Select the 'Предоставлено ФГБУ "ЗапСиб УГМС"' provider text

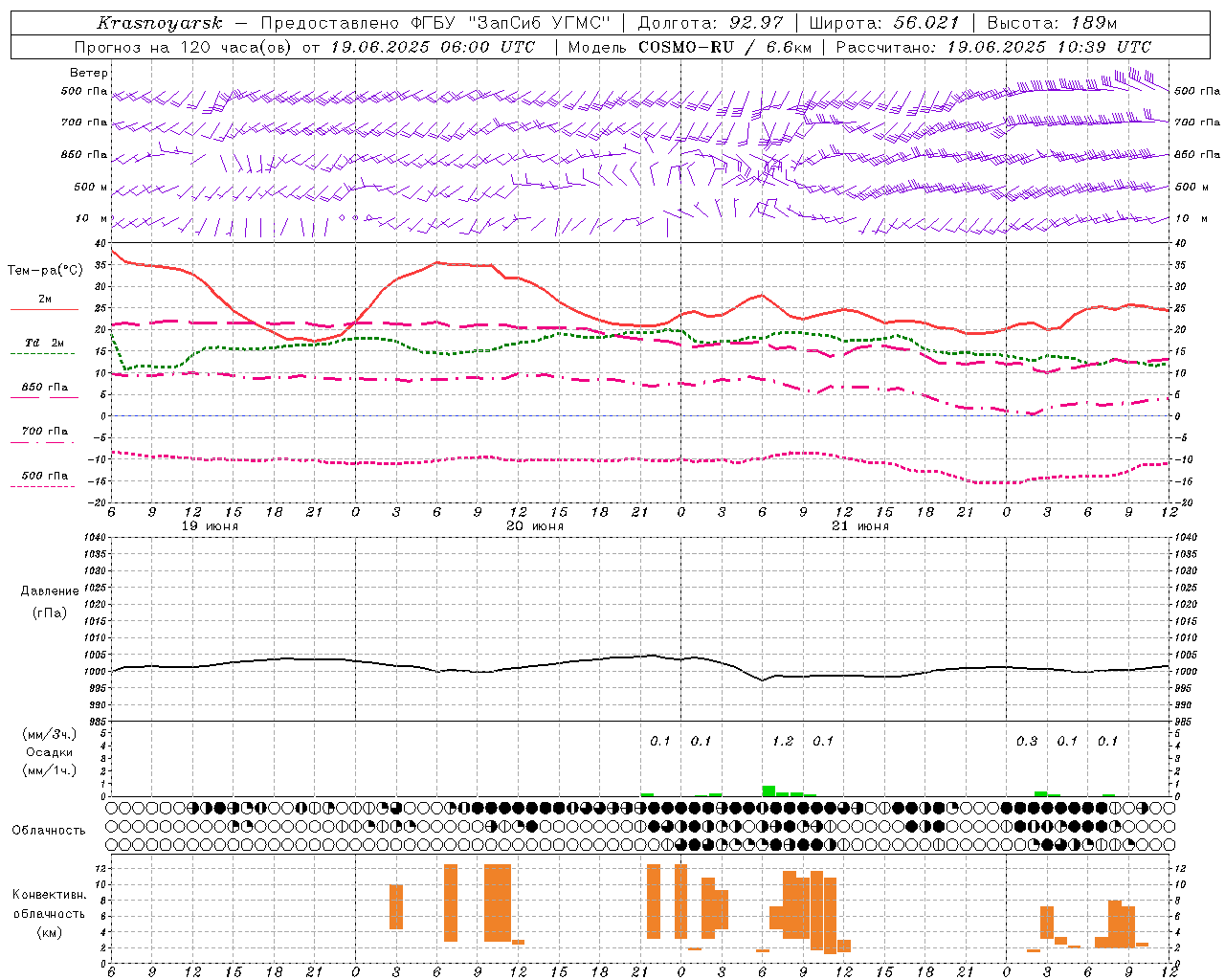coord(435,23)
